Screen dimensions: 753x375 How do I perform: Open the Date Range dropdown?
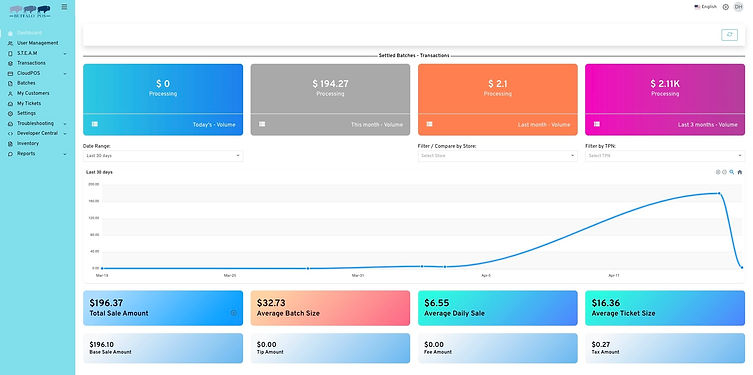(163, 156)
